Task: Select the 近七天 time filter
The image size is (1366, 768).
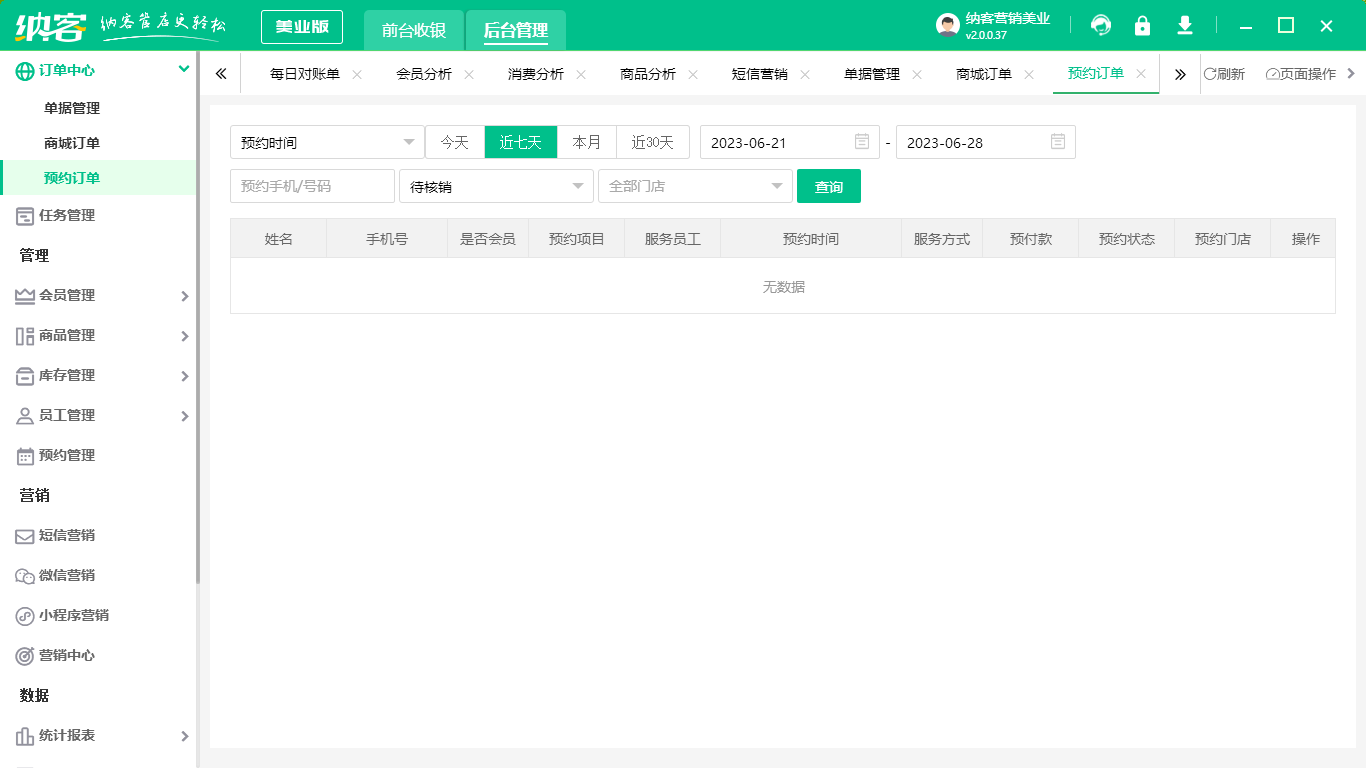Action: tap(521, 141)
